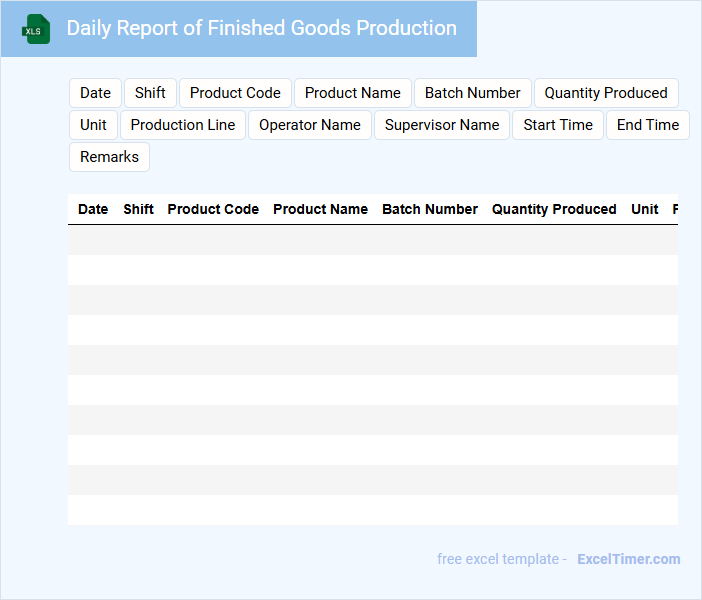The image size is (702, 600).
Task: Pick the Quantity Produced tag
Action: pos(605,93)
